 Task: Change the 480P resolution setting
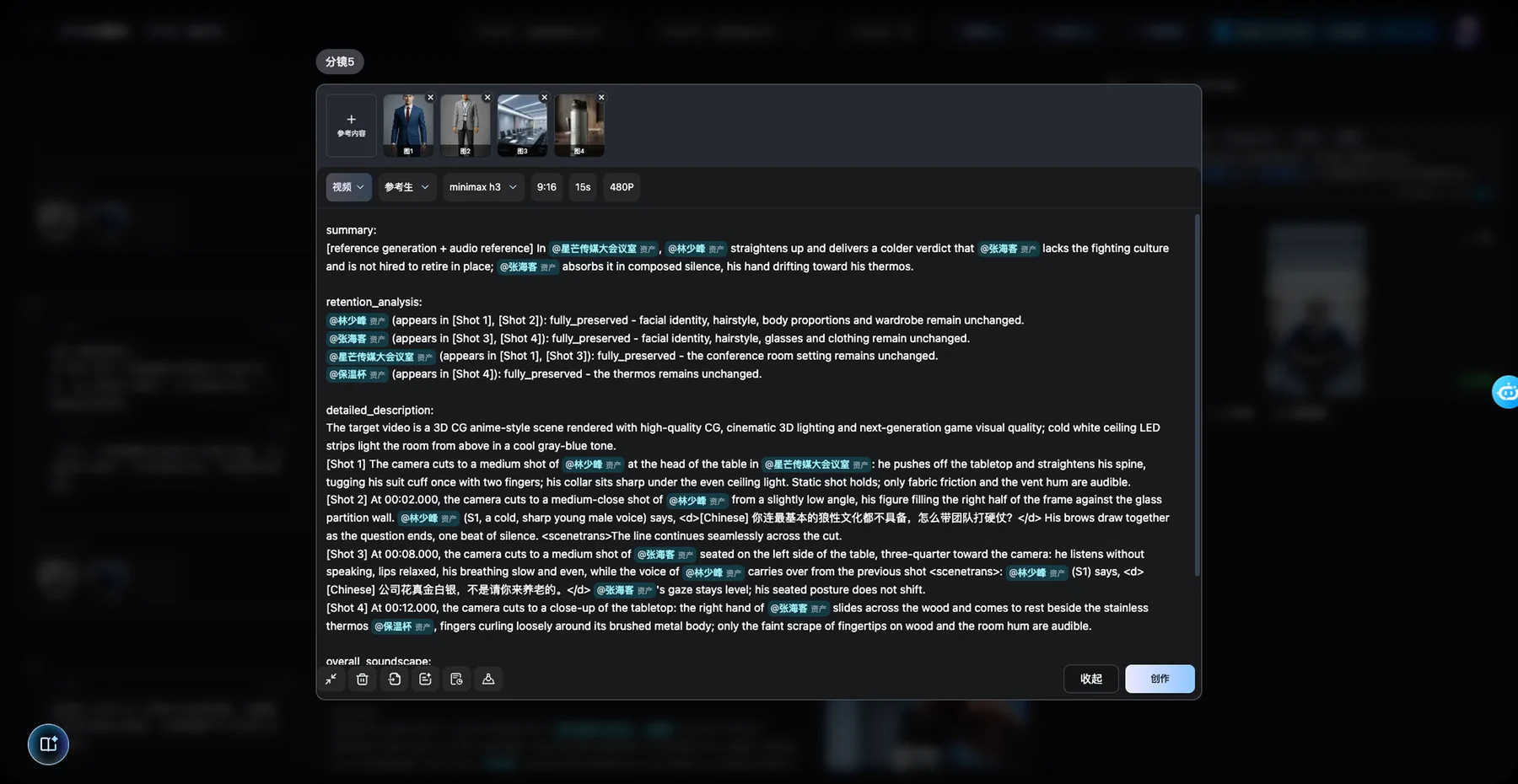(622, 187)
